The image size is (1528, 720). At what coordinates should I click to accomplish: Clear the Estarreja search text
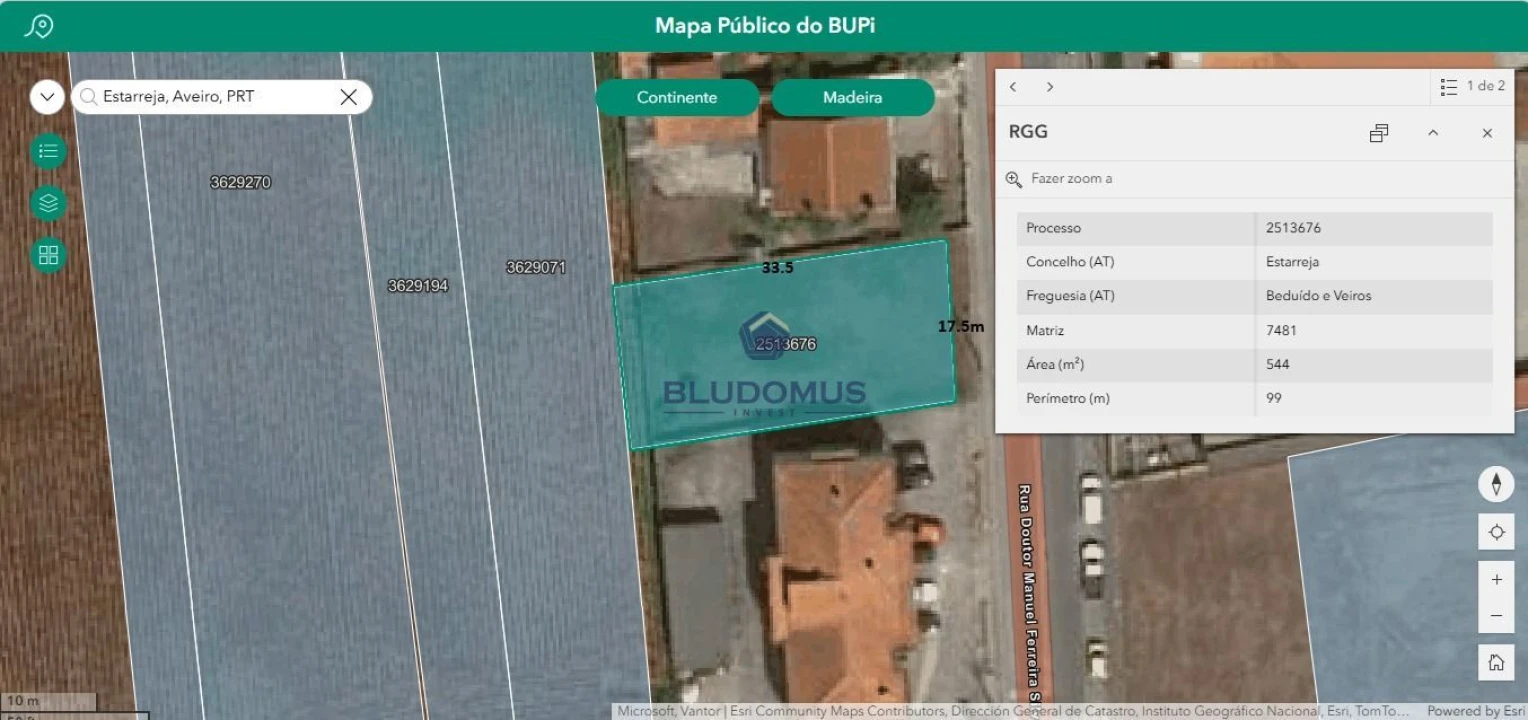(348, 97)
